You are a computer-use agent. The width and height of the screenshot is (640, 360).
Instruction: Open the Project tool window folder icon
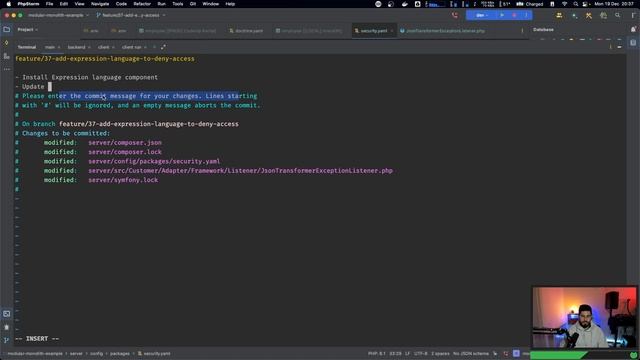click(7, 30)
